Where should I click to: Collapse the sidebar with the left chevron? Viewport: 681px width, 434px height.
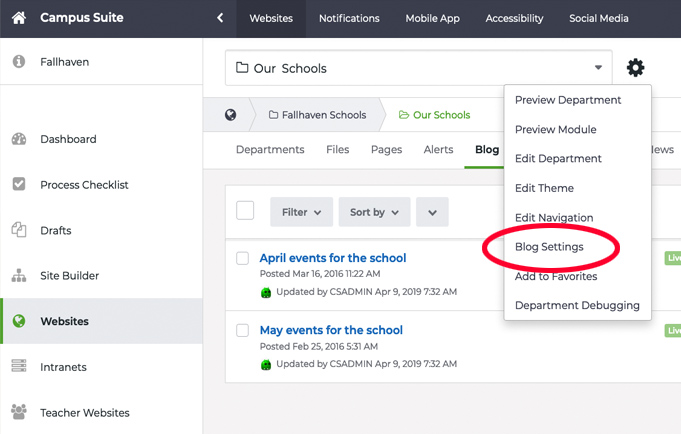point(220,18)
